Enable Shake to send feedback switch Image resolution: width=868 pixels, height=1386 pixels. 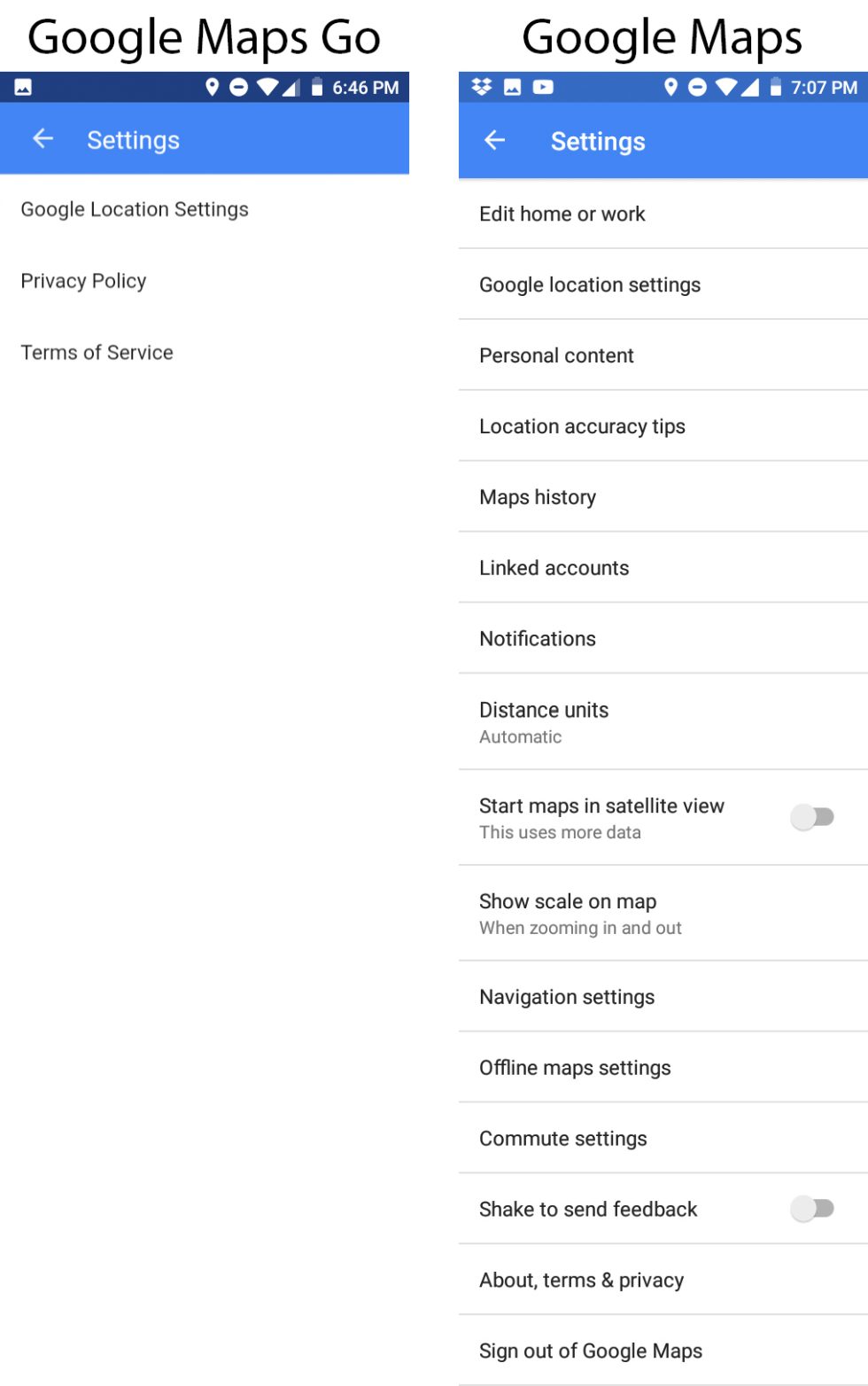click(812, 1209)
